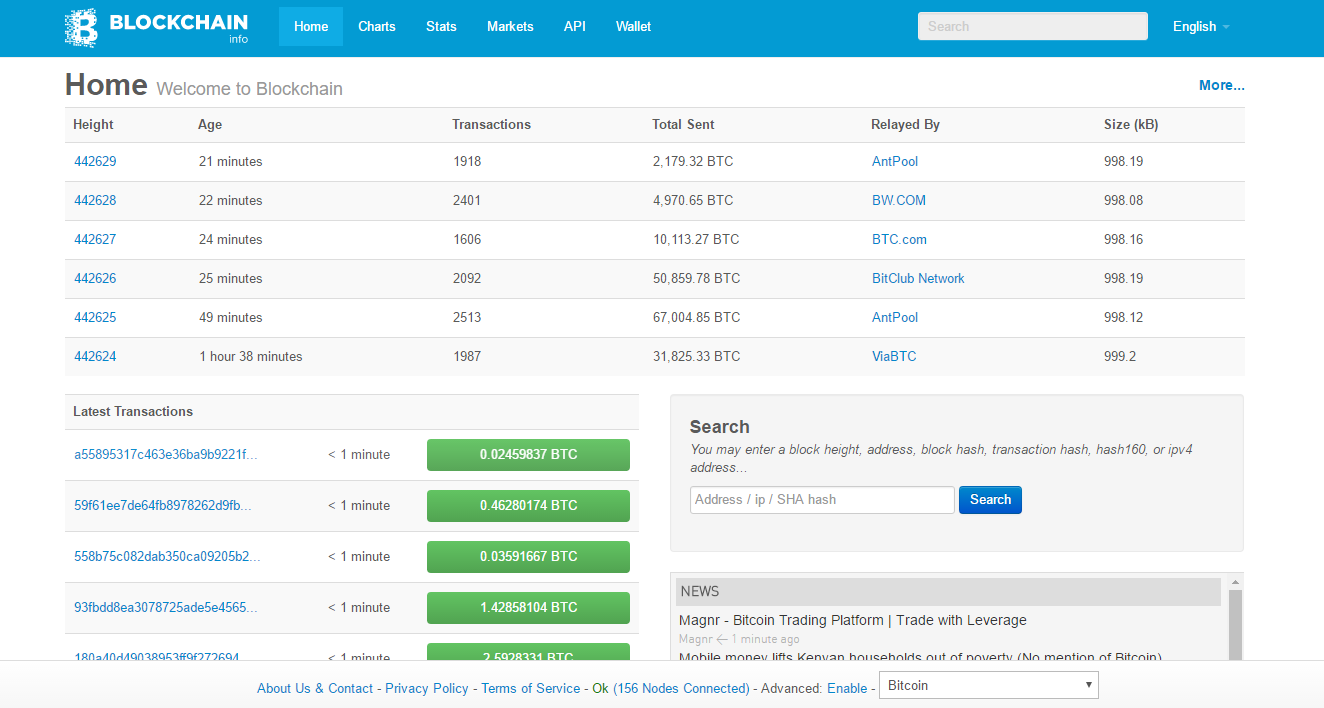Viewport: 1324px width, 708px height.
Task: Click the NEWS panel header
Action: 948,591
